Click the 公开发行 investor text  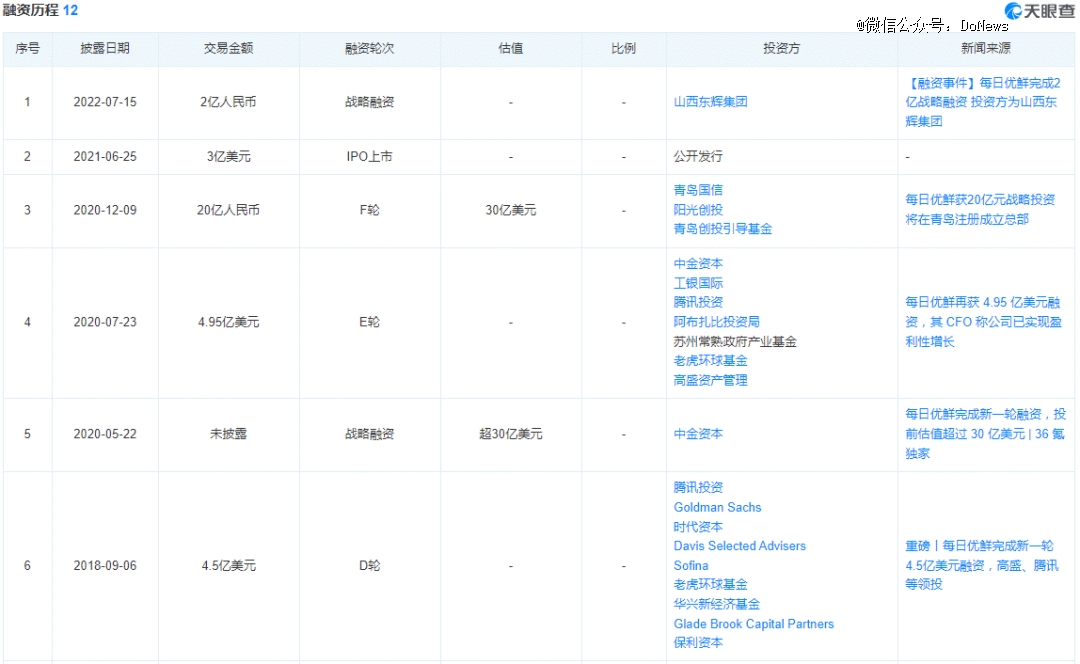(x=698, y=157)
